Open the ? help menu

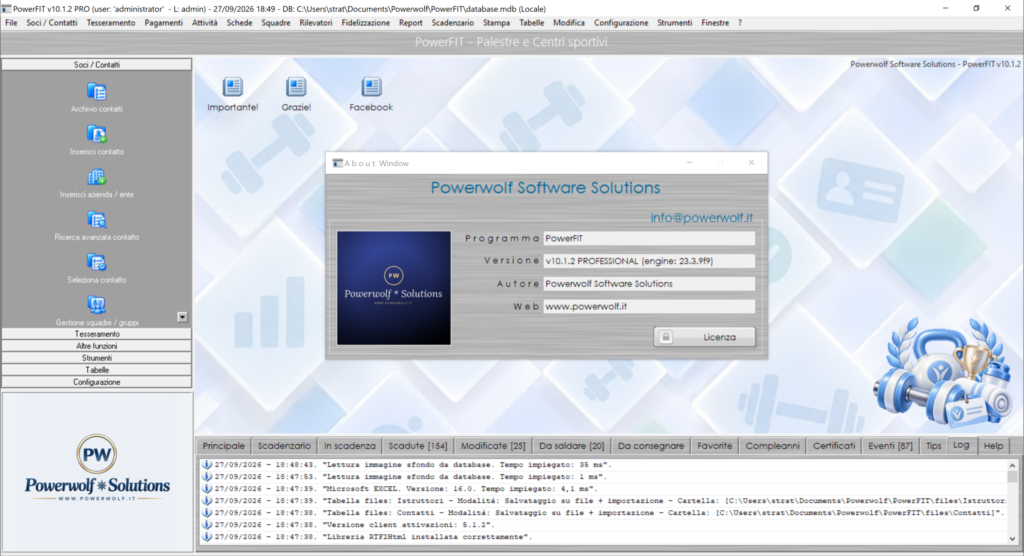(x=740, y=23)
